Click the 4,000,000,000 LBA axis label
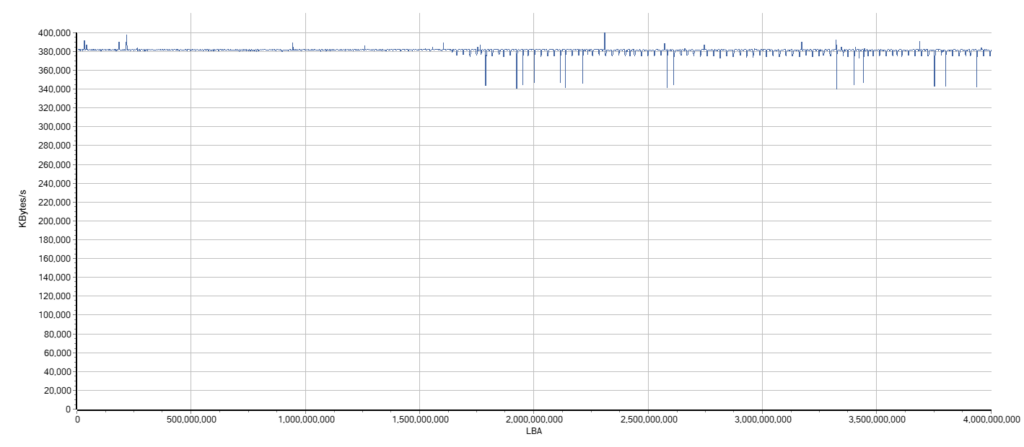Image resolution: width=1024 pixels, height=447 pixels. (991, 419)
